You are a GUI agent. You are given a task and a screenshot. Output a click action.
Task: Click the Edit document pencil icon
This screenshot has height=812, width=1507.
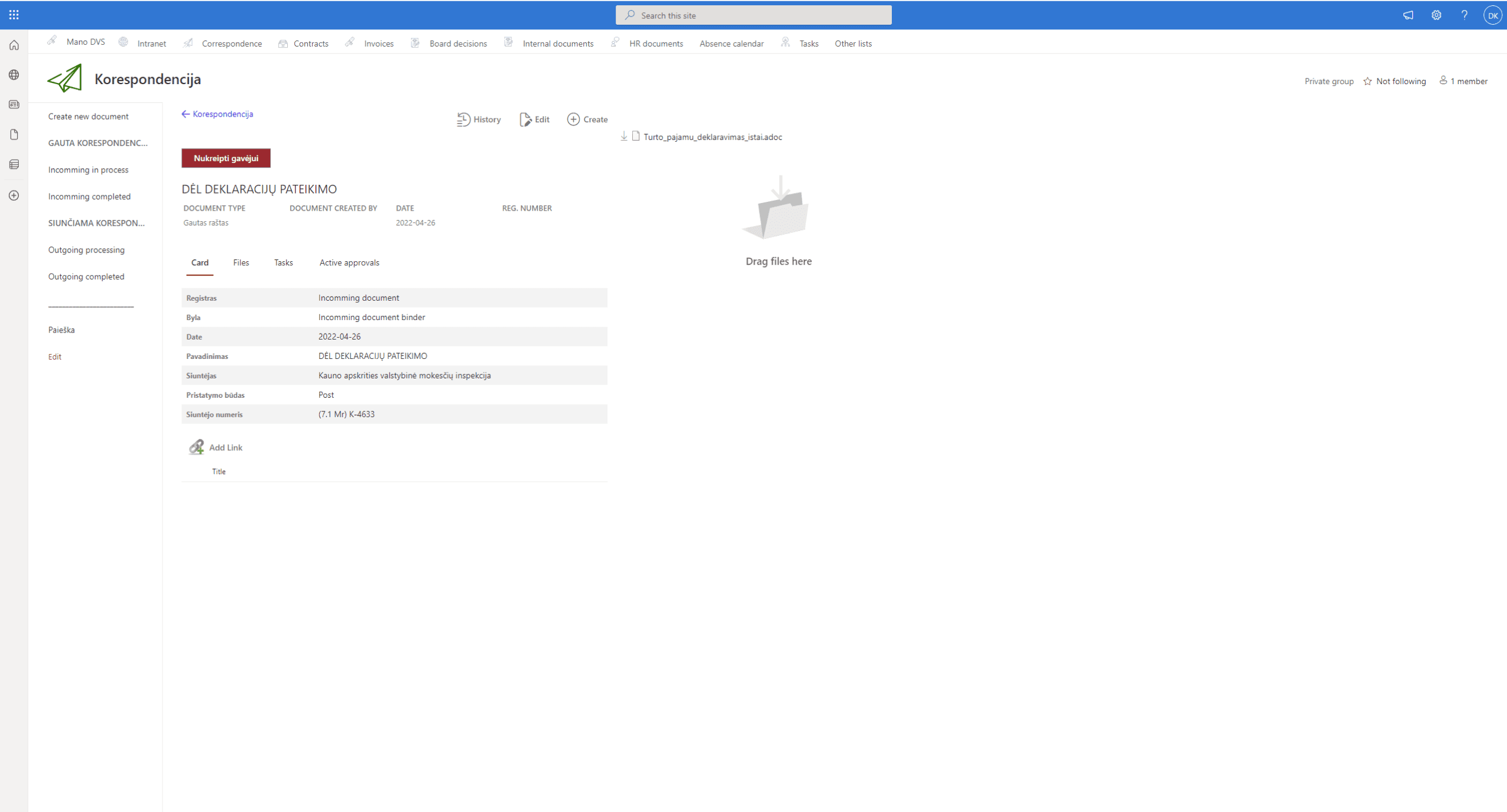[525, 119]
